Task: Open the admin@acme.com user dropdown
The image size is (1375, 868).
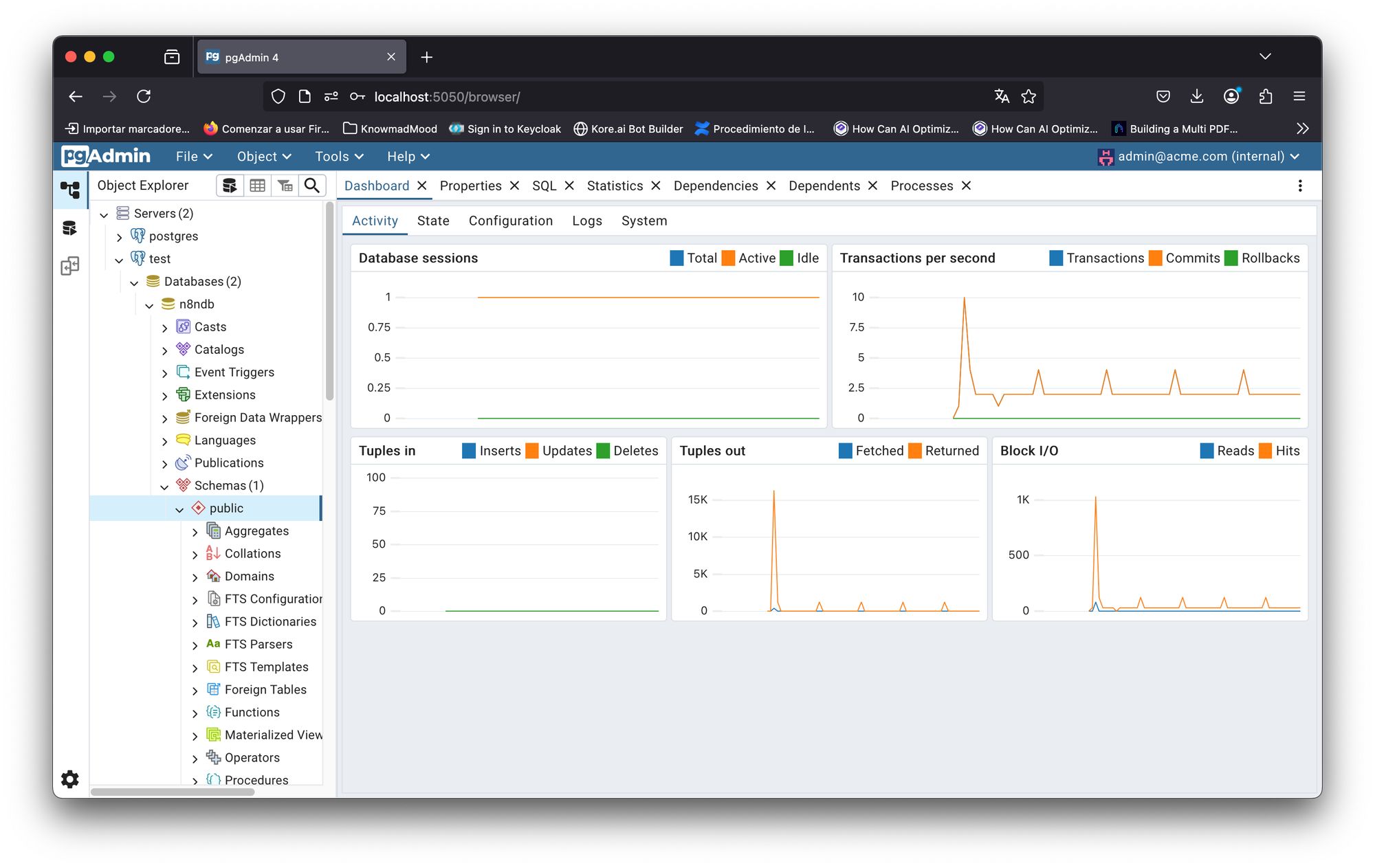Action: tap(1199, 157)
